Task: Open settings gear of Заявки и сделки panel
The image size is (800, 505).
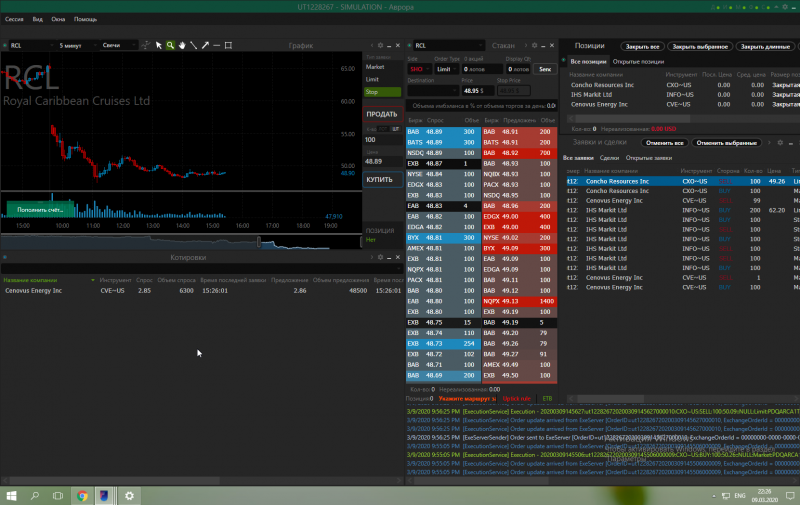Action: 780,143
